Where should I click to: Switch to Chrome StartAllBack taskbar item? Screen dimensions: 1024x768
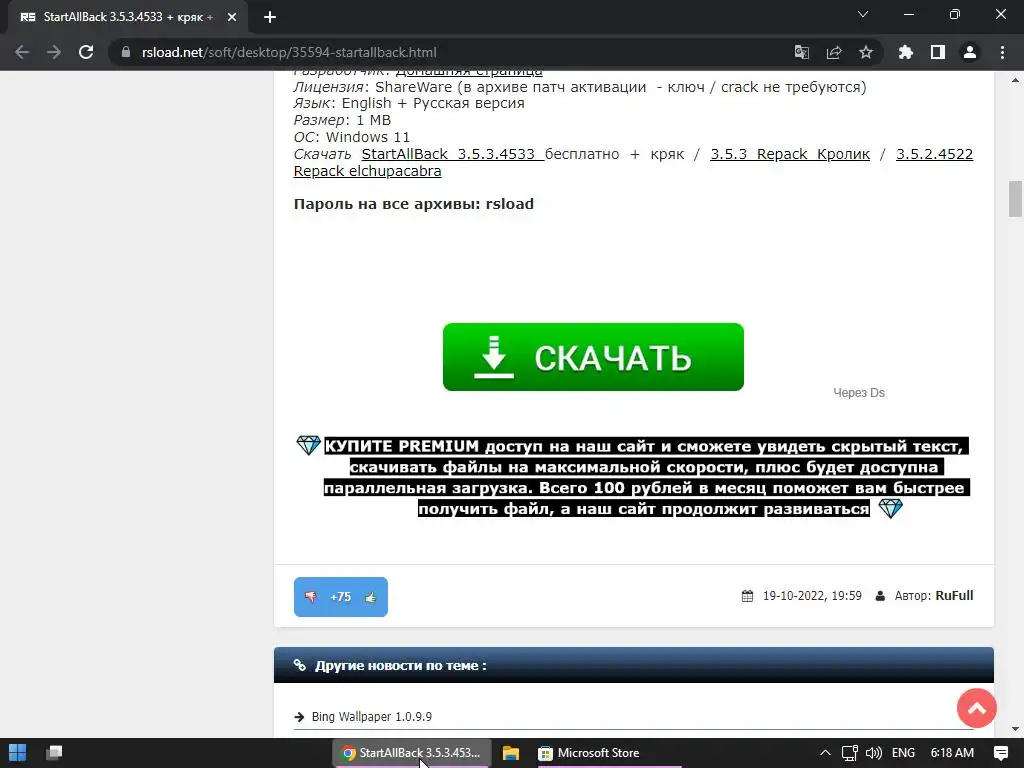pyautogui.click(x=411, y=753)
